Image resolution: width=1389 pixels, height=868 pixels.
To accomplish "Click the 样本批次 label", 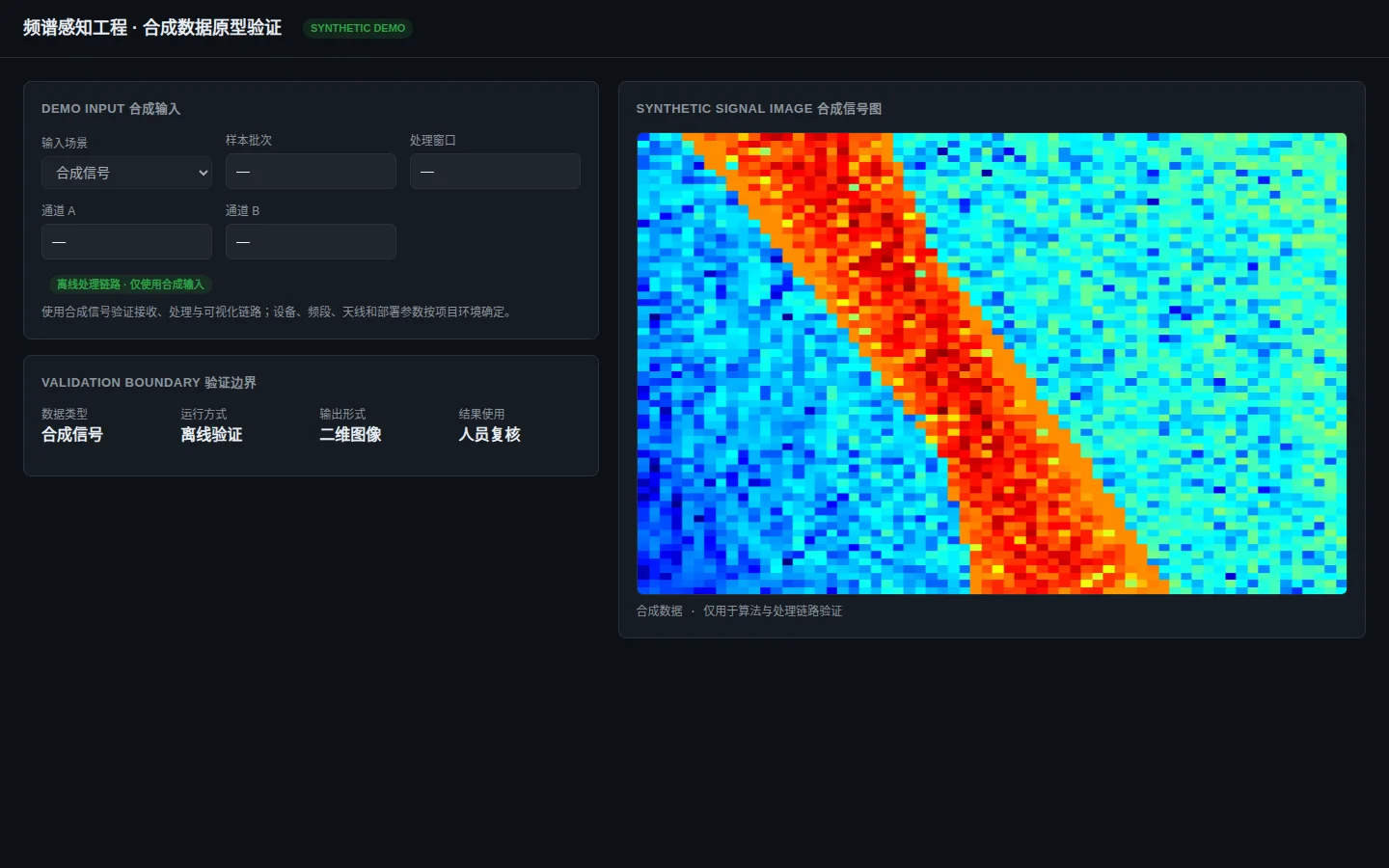I will [249, 140].
